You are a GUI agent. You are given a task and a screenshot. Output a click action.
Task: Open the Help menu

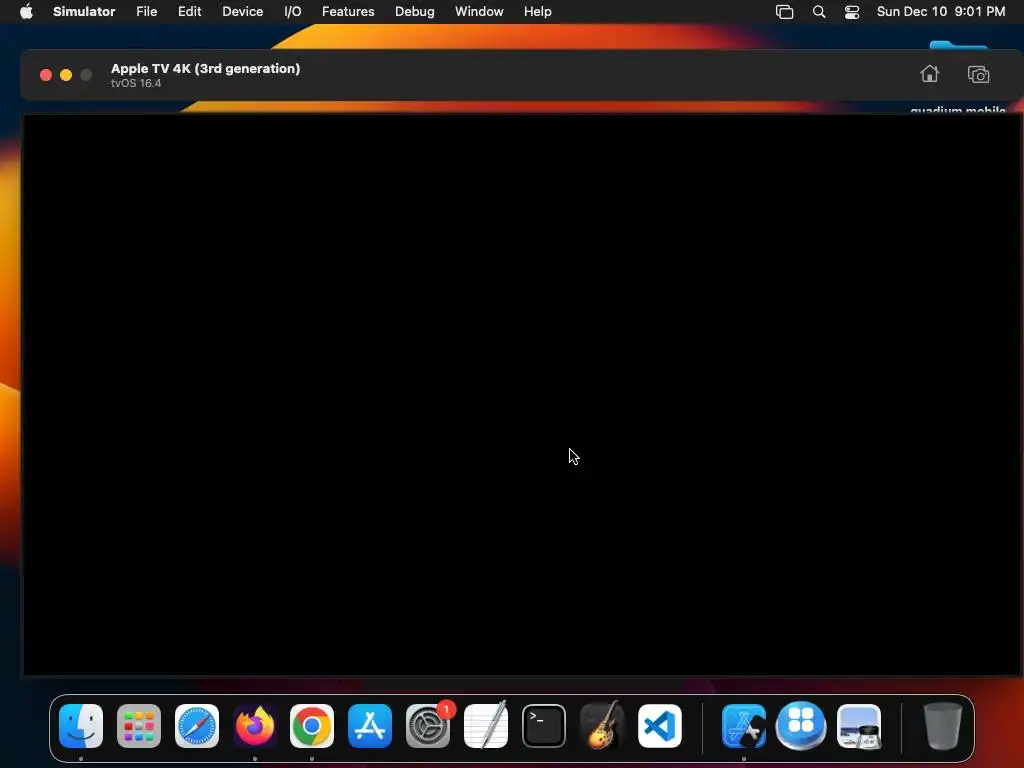click(x=537, y=11)
